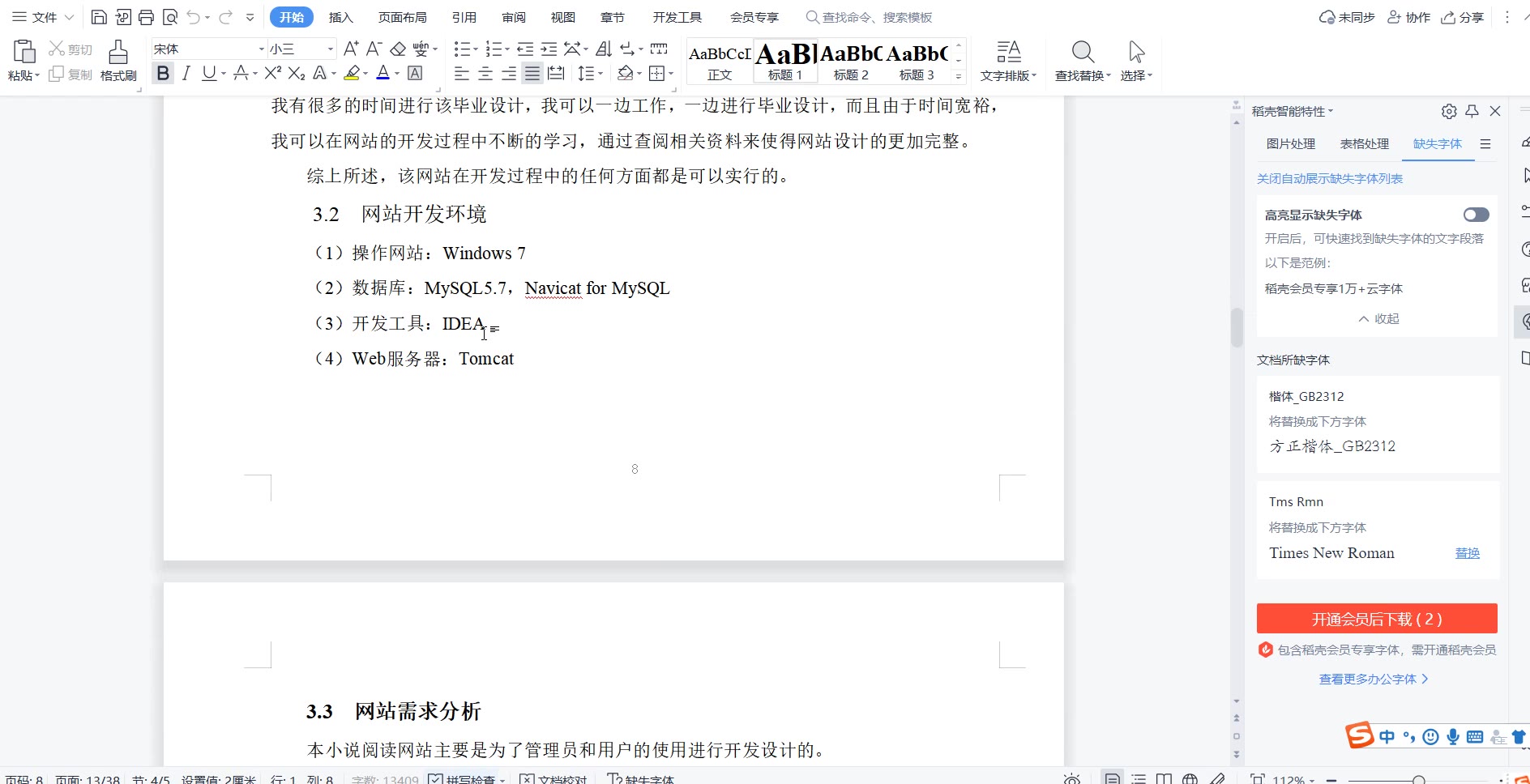Increase font size with A+ icon
Image resolution: width=1530 pixels, height=784 pixels.
pyautogui.click(x=351, y=49)
